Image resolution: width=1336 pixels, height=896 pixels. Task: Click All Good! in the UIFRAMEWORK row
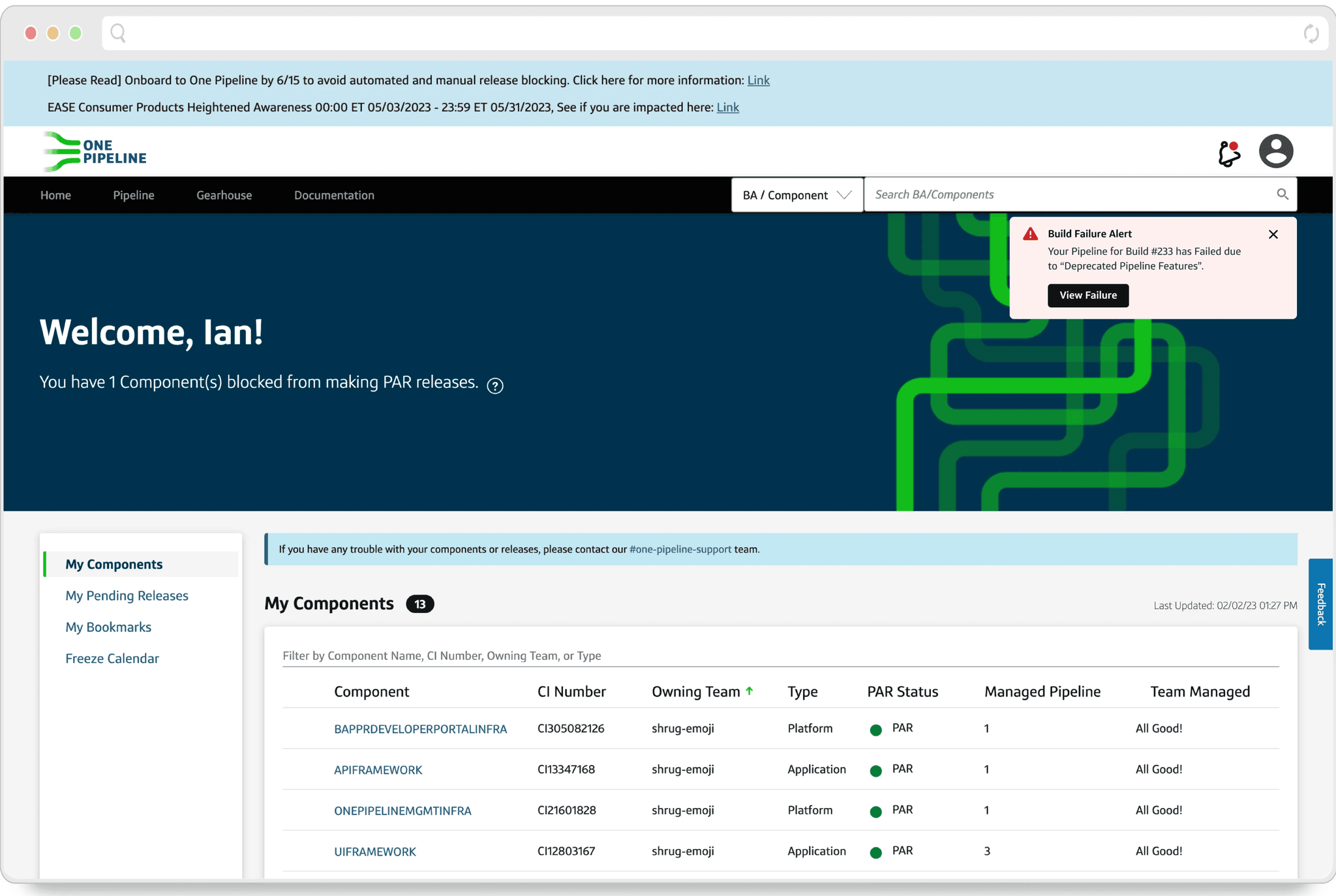tap(1159, 850)
